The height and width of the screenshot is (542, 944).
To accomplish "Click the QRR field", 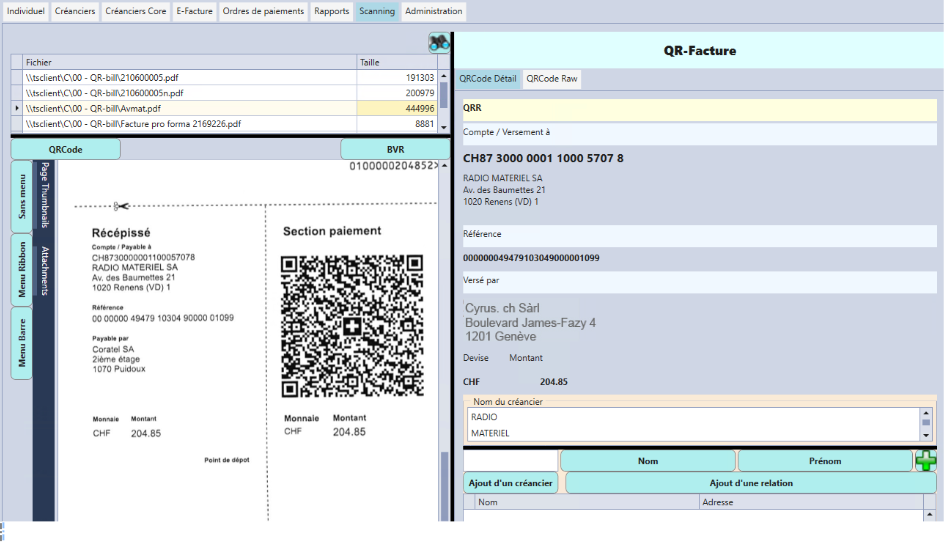I will click(700, 108).
